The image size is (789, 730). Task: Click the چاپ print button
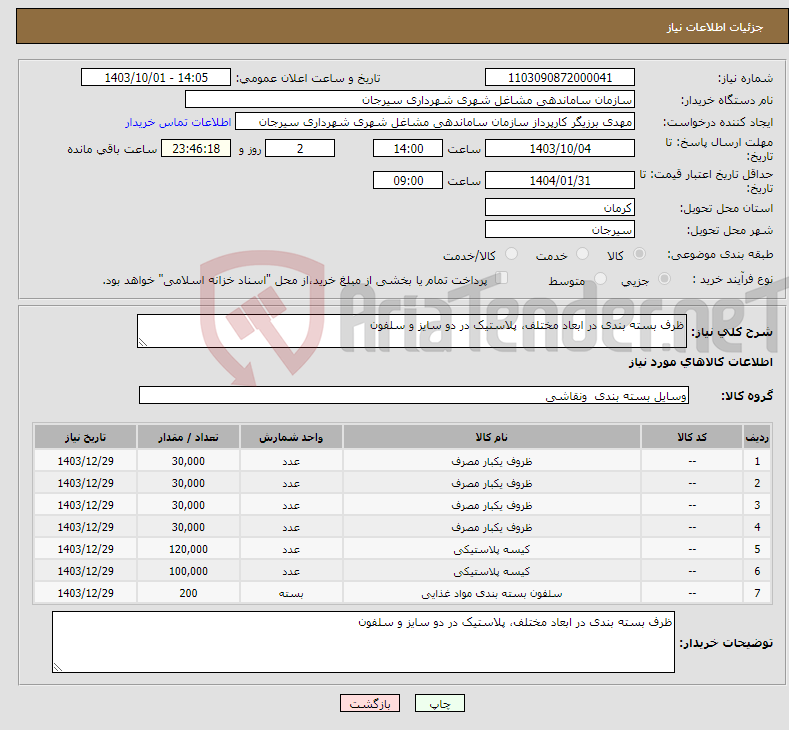tap(440, 703)
